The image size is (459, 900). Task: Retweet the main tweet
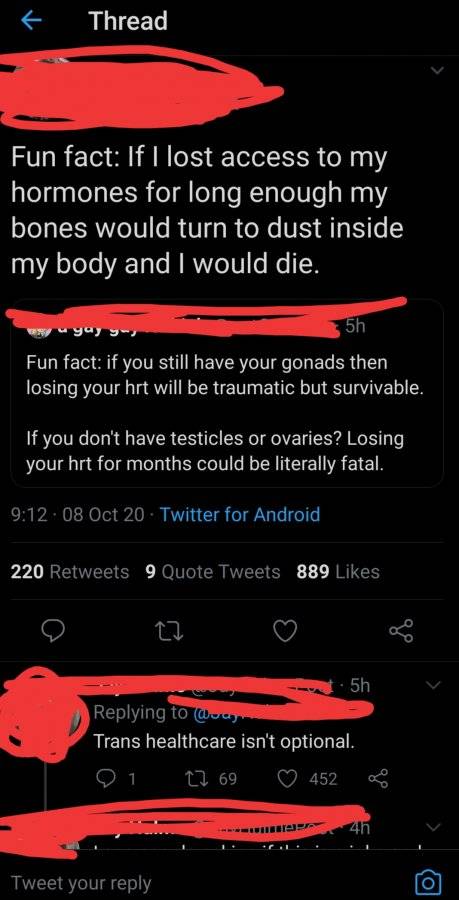tap(172, 631)
